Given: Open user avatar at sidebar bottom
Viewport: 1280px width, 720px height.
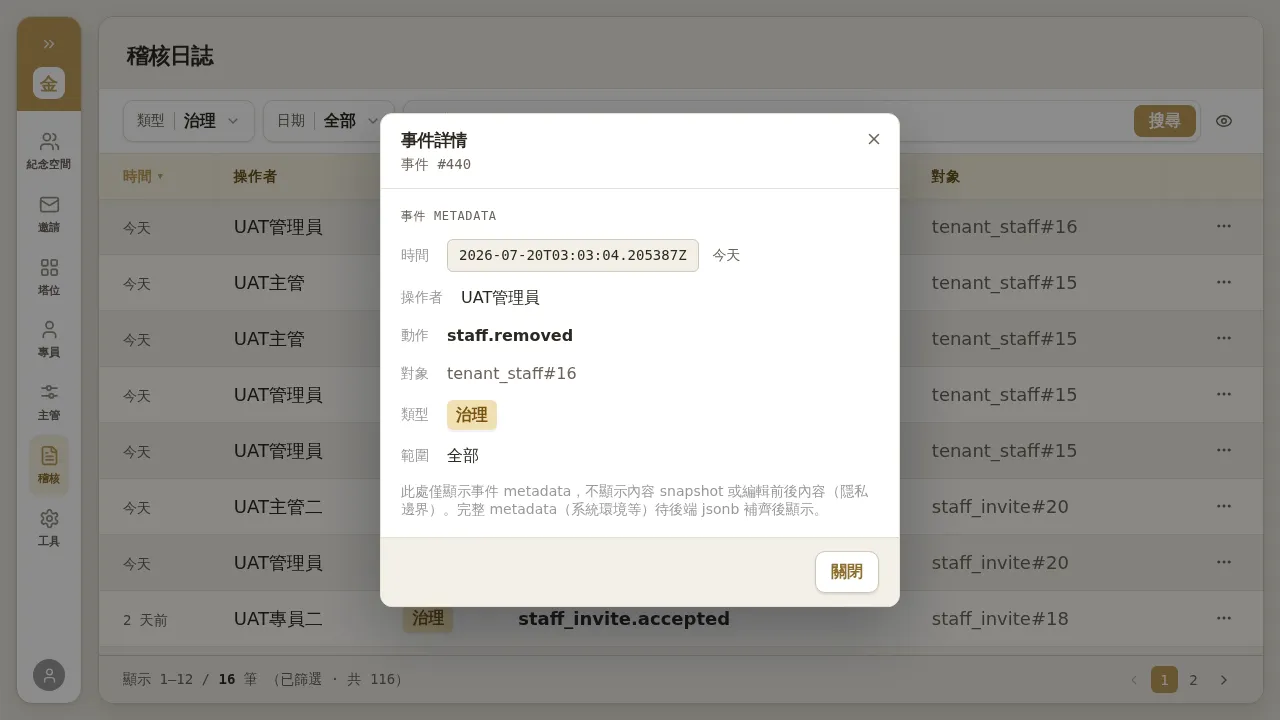Looking at the screenshot, I should click(x=49, y=675).
